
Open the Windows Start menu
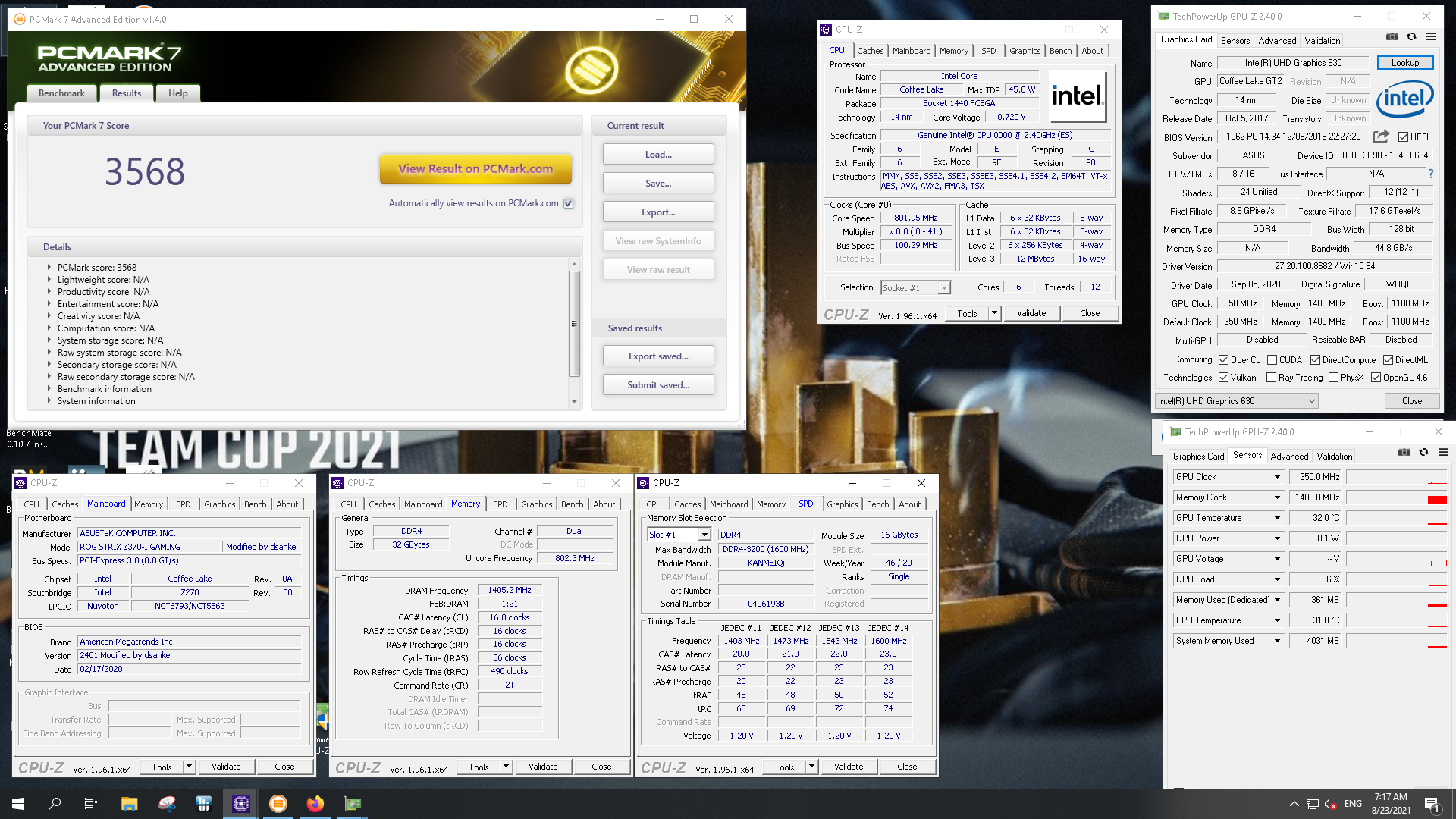(x=18, y=804)
